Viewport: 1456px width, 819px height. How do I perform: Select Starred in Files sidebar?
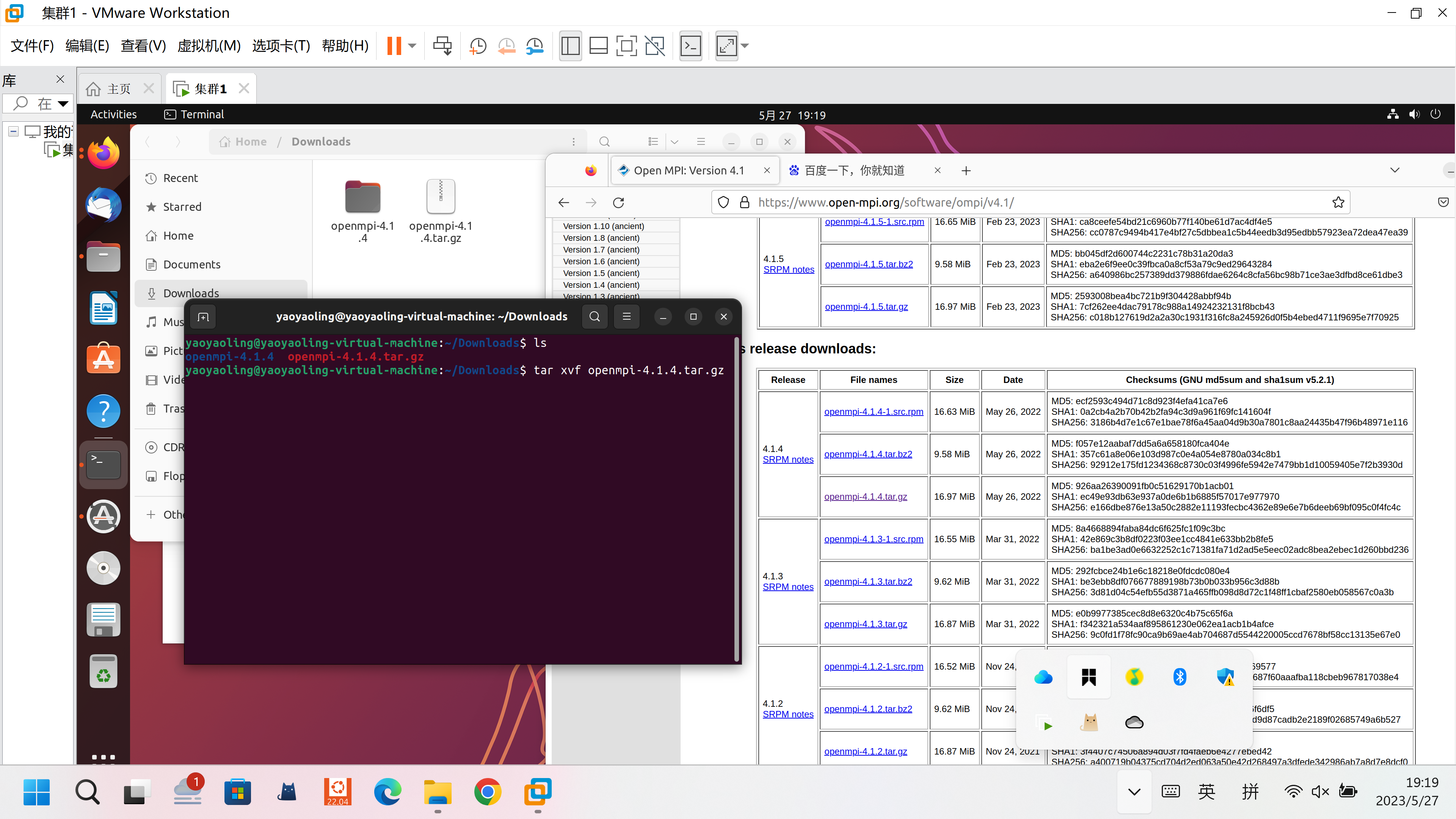220,207
